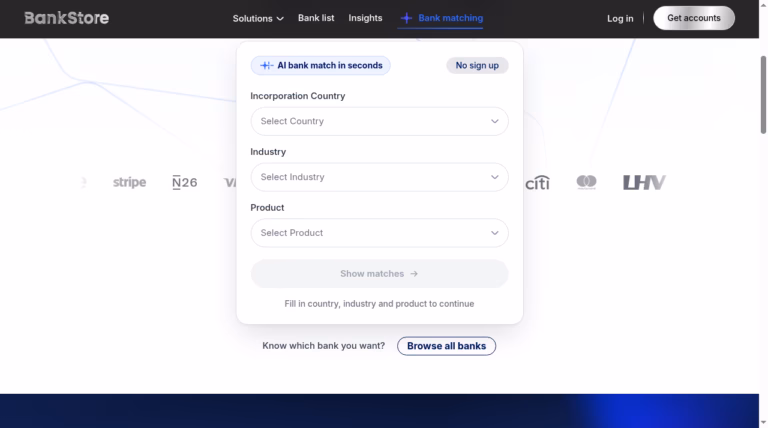Screen dimensions: 768x428
Task: Click the Incorporation Country label
Action: (298, 96)
